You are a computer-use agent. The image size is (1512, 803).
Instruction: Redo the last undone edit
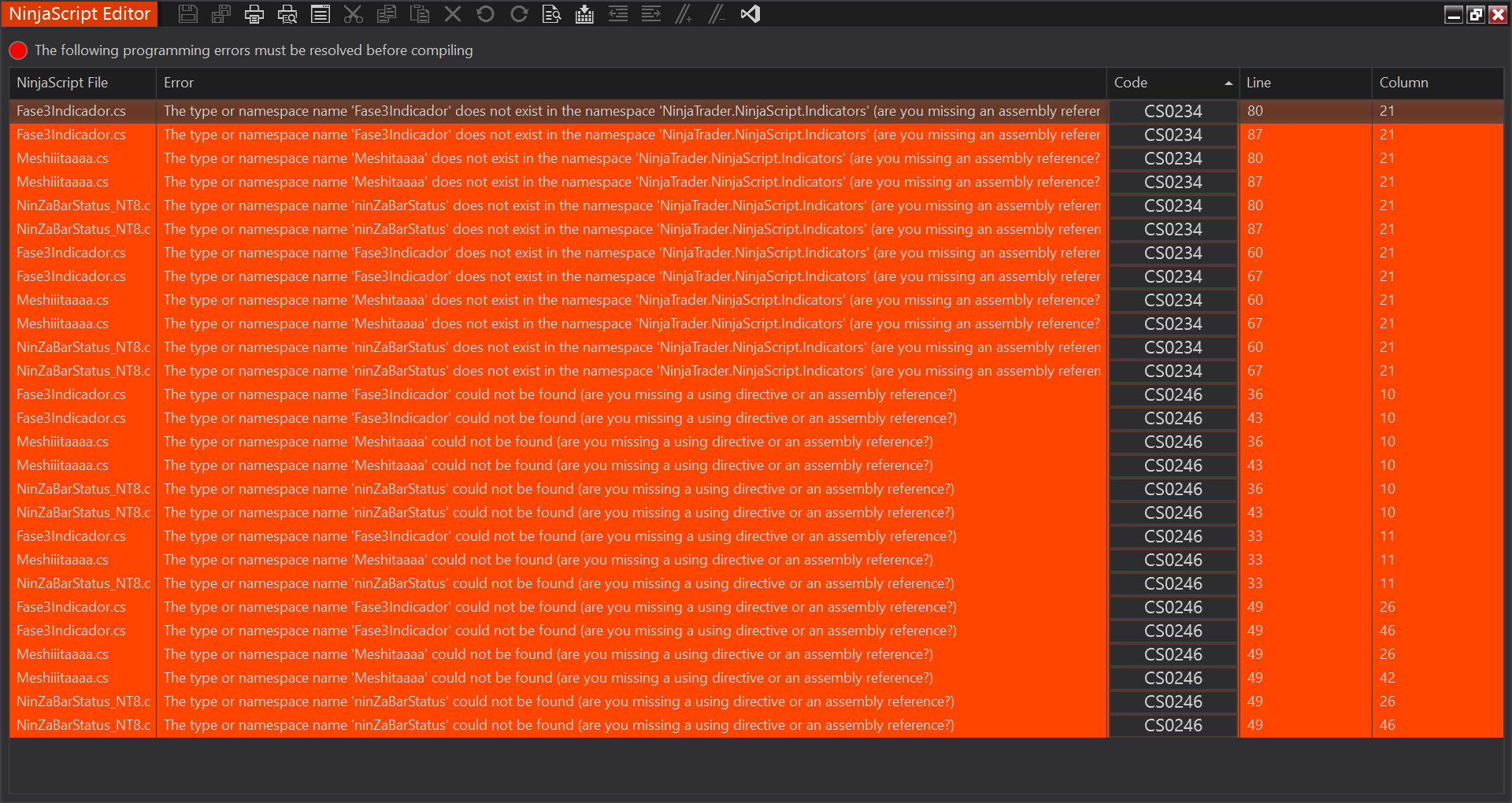(x=519, y=14)
